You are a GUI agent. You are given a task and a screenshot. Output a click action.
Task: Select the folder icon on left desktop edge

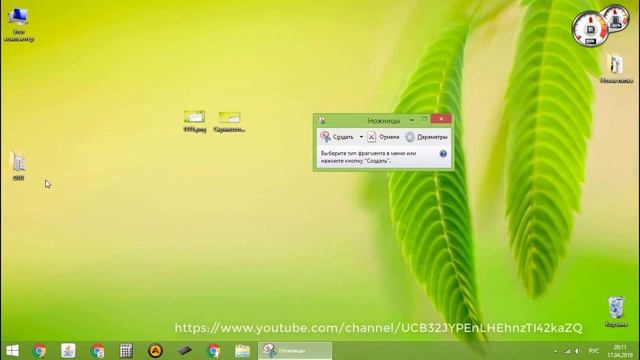[18, 165]
